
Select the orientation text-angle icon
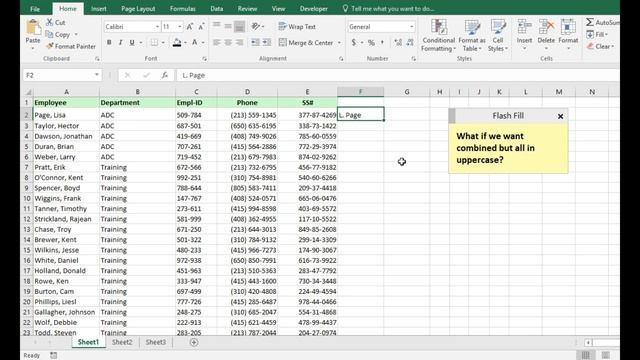coord(256,27)
